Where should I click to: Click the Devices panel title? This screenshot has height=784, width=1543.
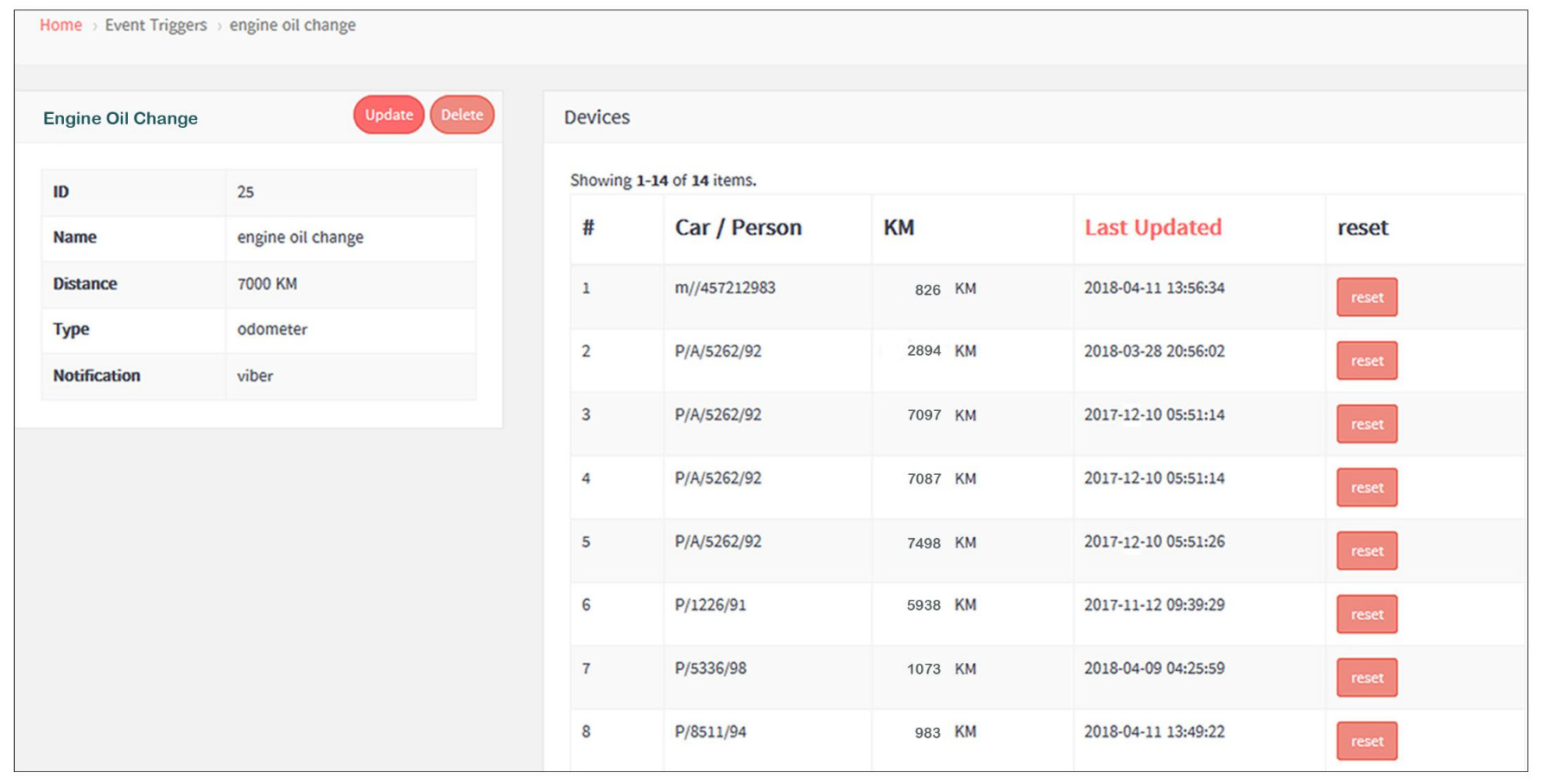click(x=597, y=117)
